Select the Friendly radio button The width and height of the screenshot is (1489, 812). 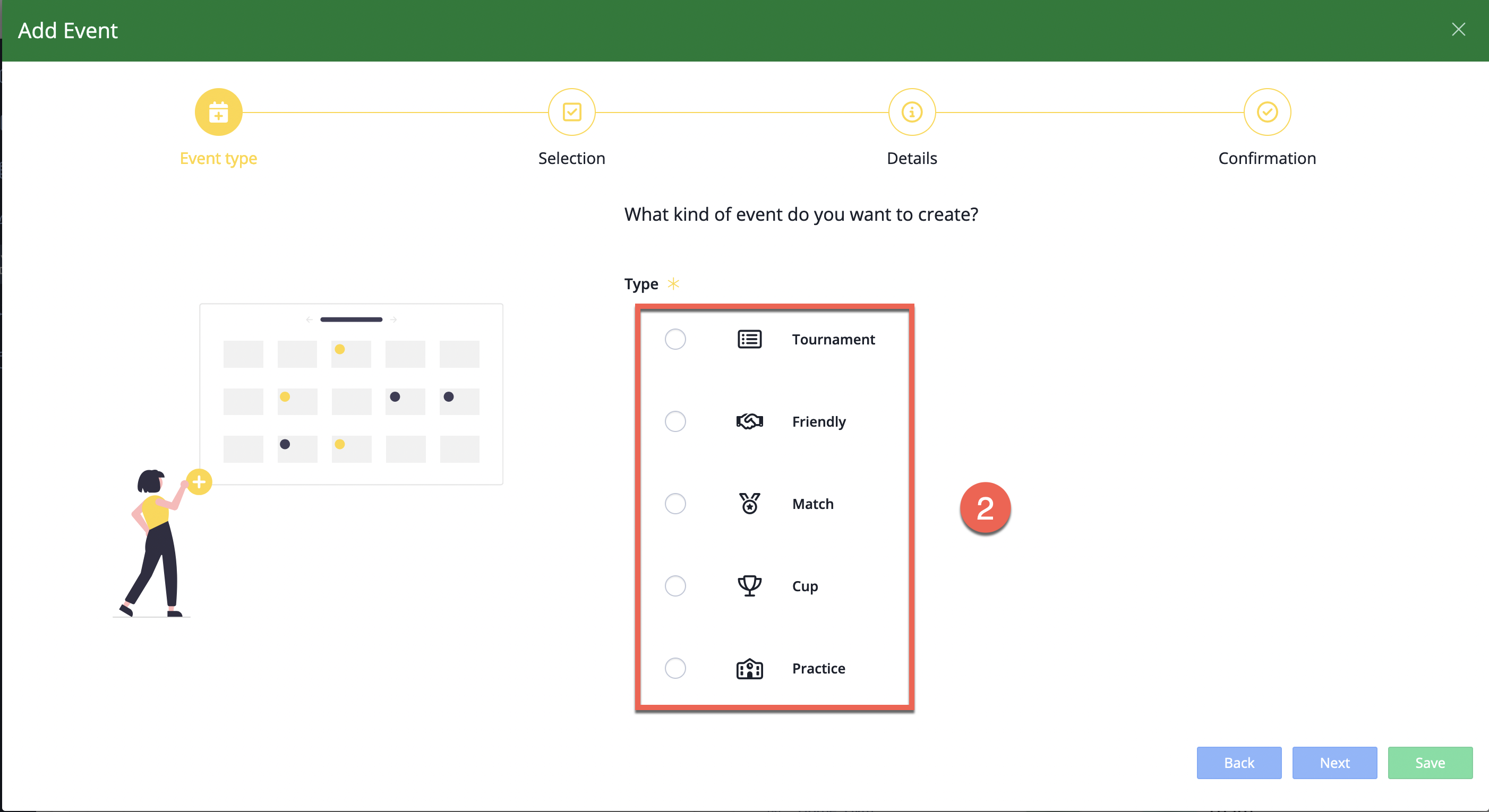(674, 421)
